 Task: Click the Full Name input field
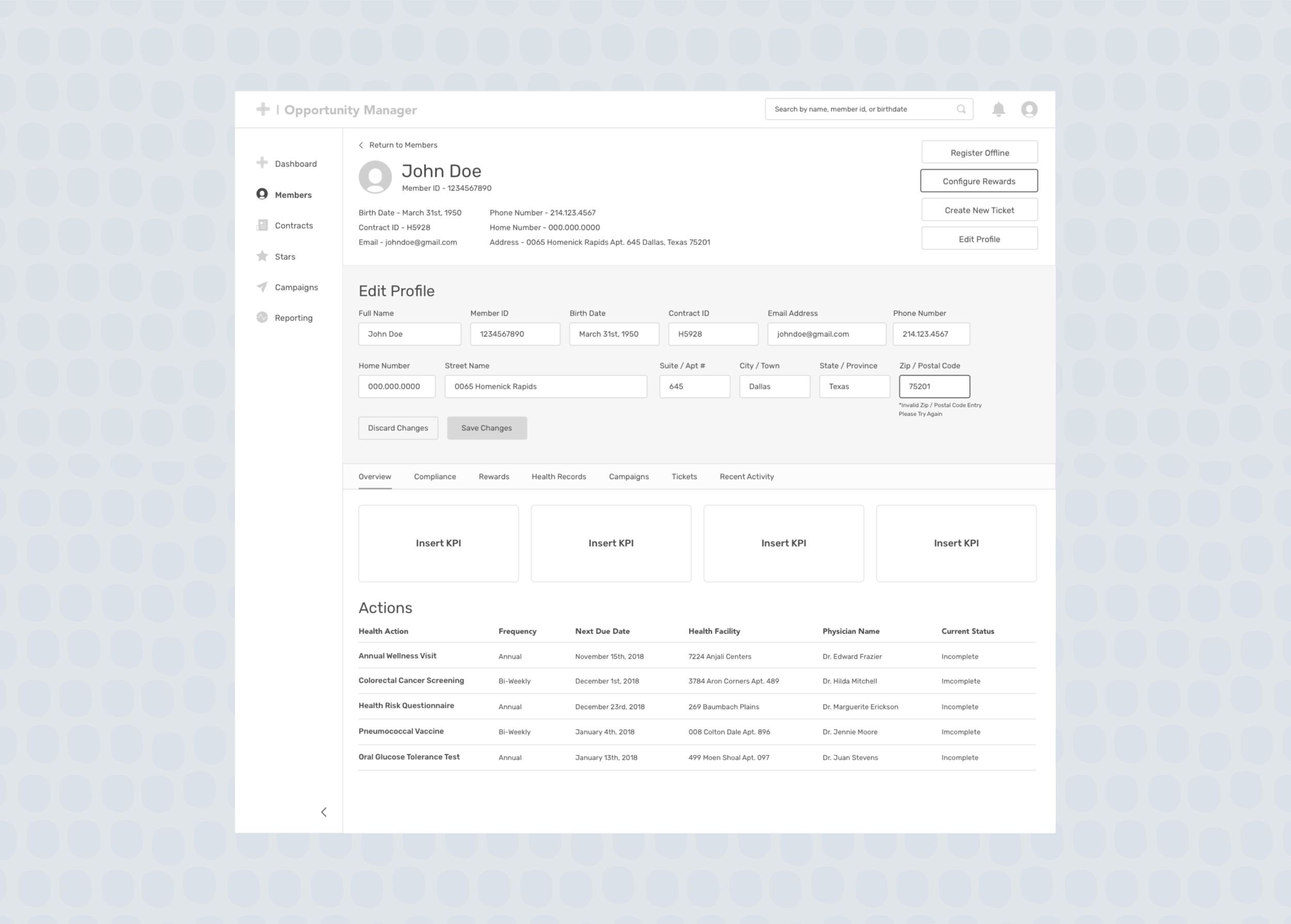tap(410, 334)
